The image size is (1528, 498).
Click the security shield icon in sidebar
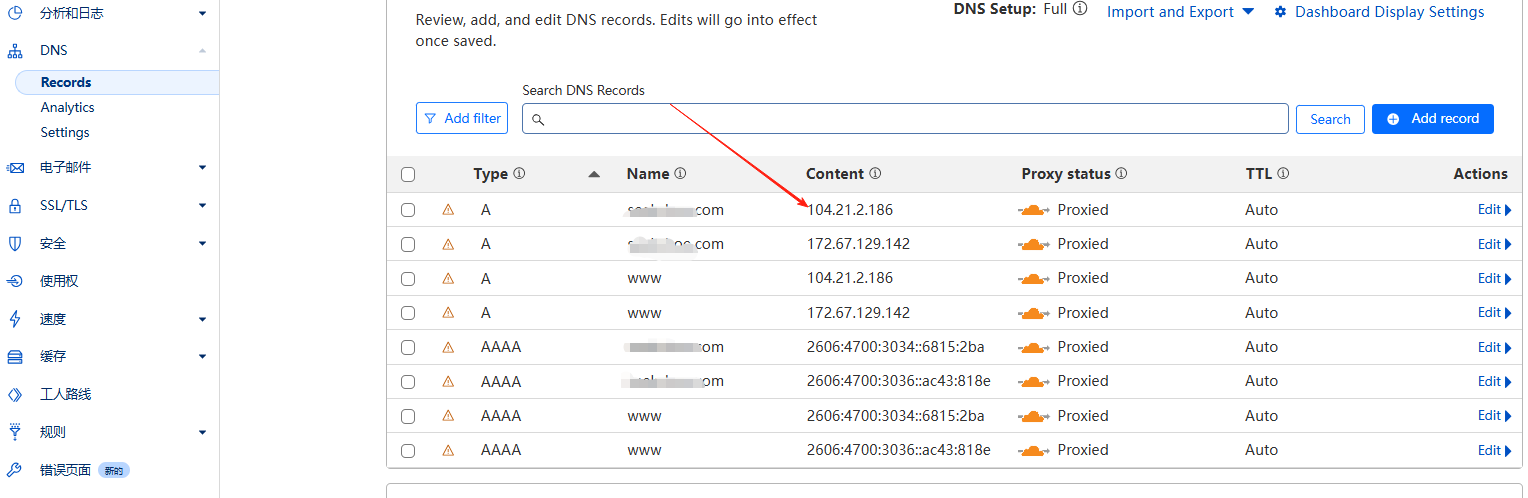[x=15, y=243]
